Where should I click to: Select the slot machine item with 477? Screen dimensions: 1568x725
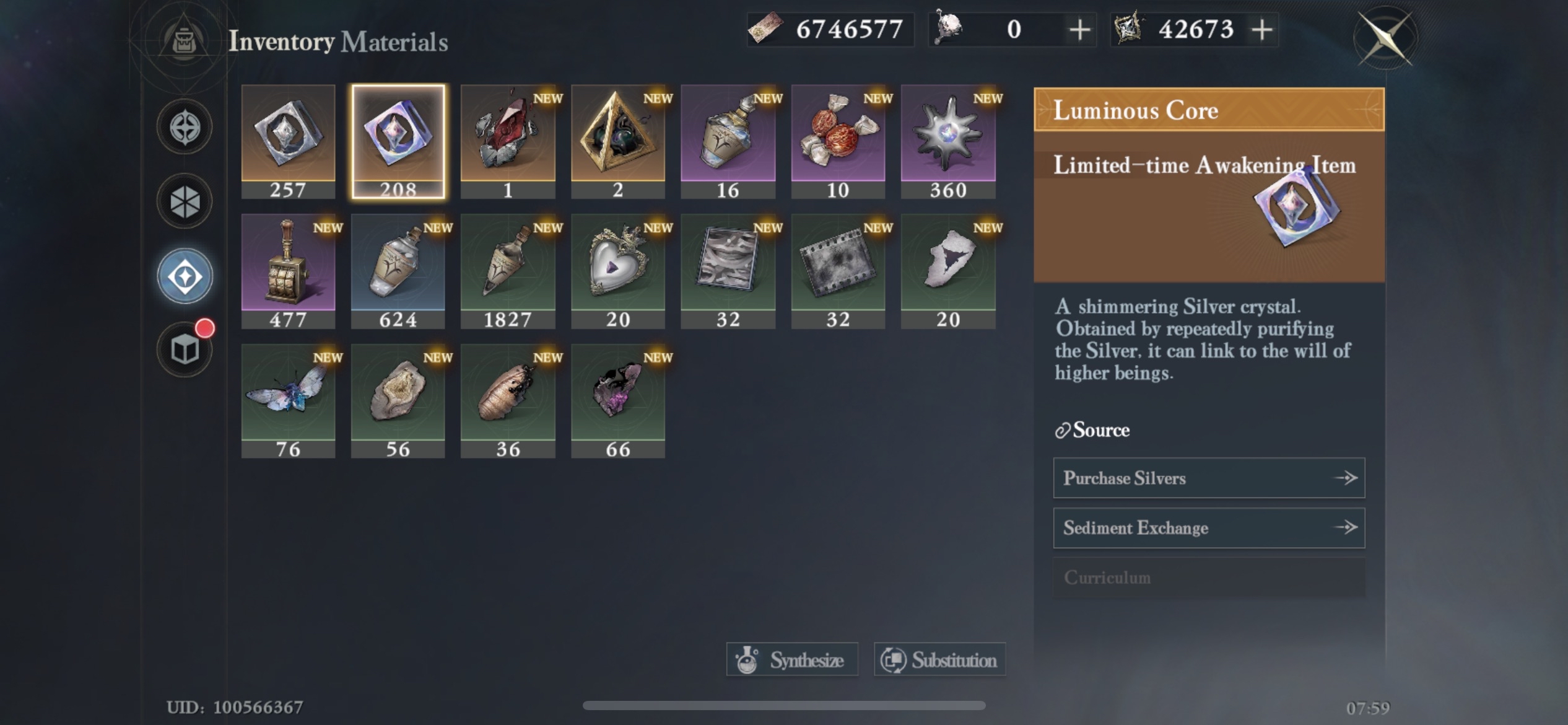(x=288, y=271)
